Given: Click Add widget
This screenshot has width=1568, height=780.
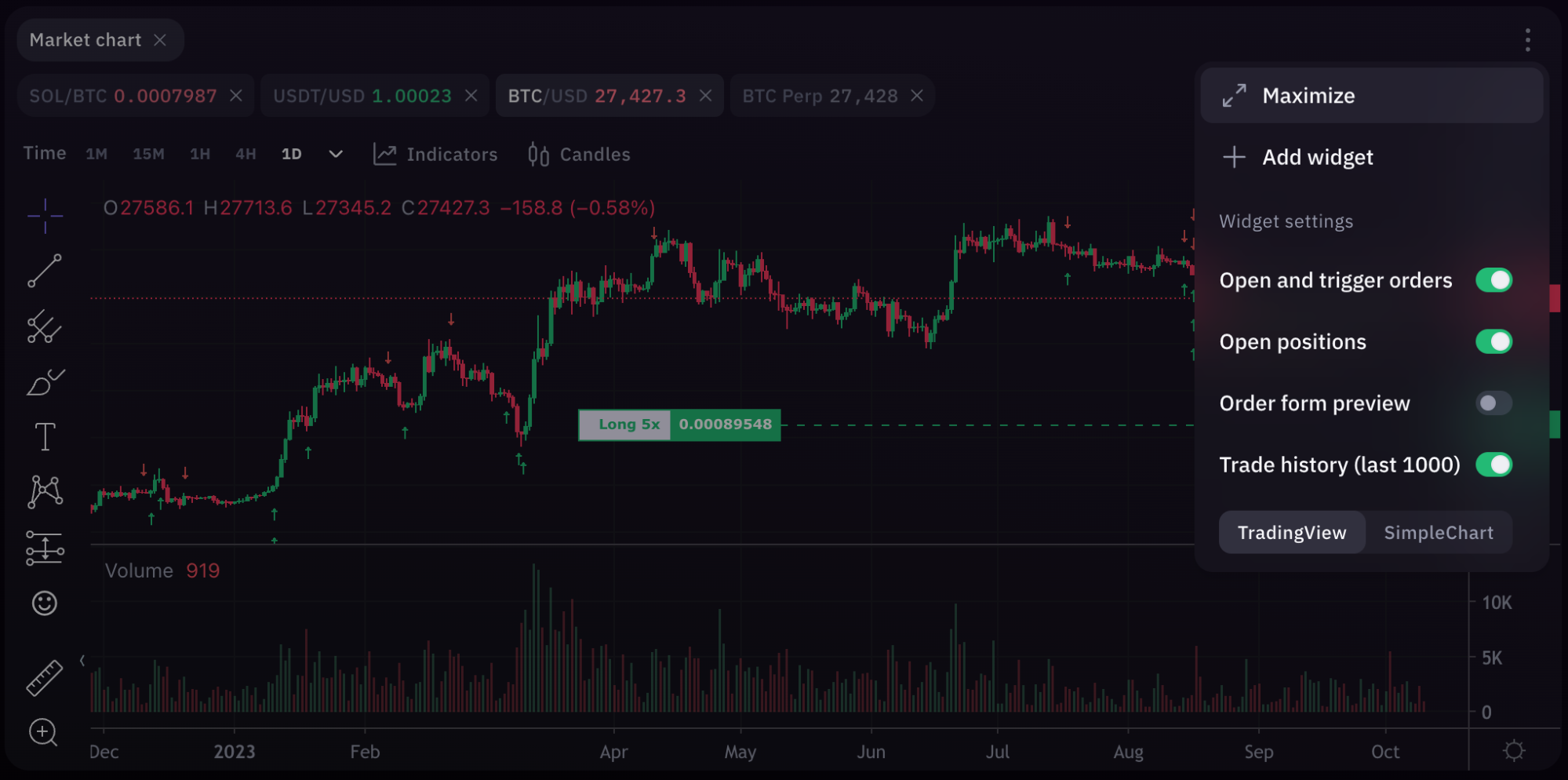Looking at the screenshot, I should pos(1317,157).
